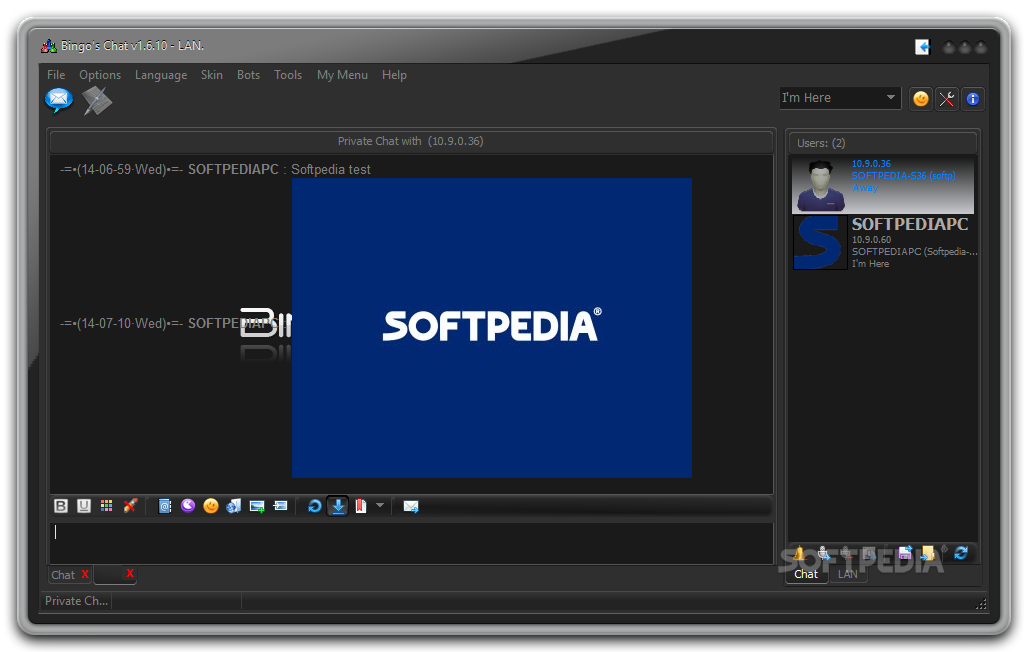
Task: Click the purple Pac-Man icon
Action: [188, 506]
